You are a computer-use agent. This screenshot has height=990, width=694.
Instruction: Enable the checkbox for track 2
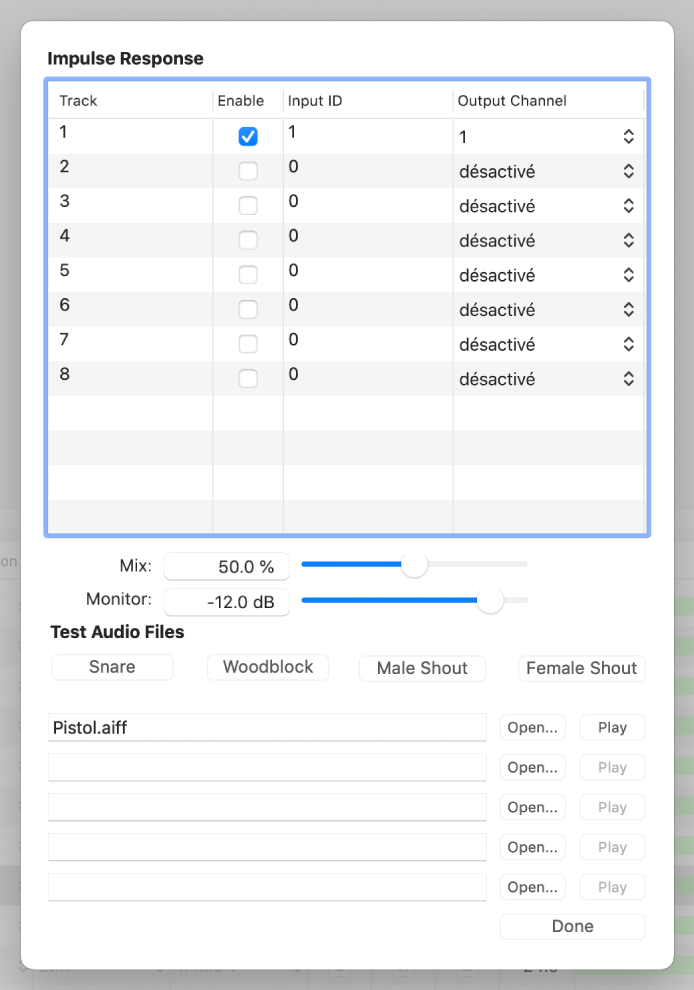(248, 172)
